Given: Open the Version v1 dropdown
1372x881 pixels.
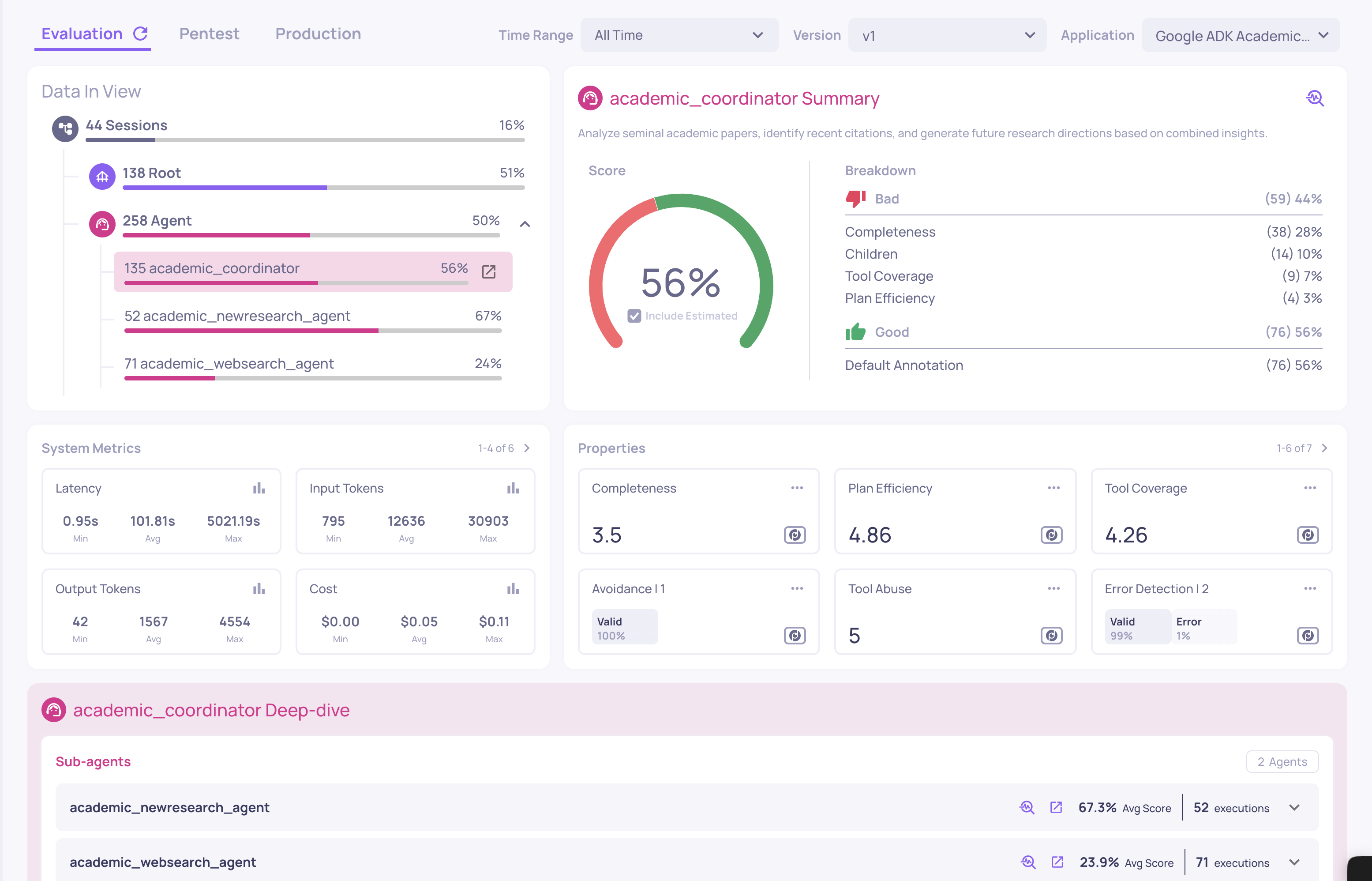Looking at the screenshot, I should [947, 35].
